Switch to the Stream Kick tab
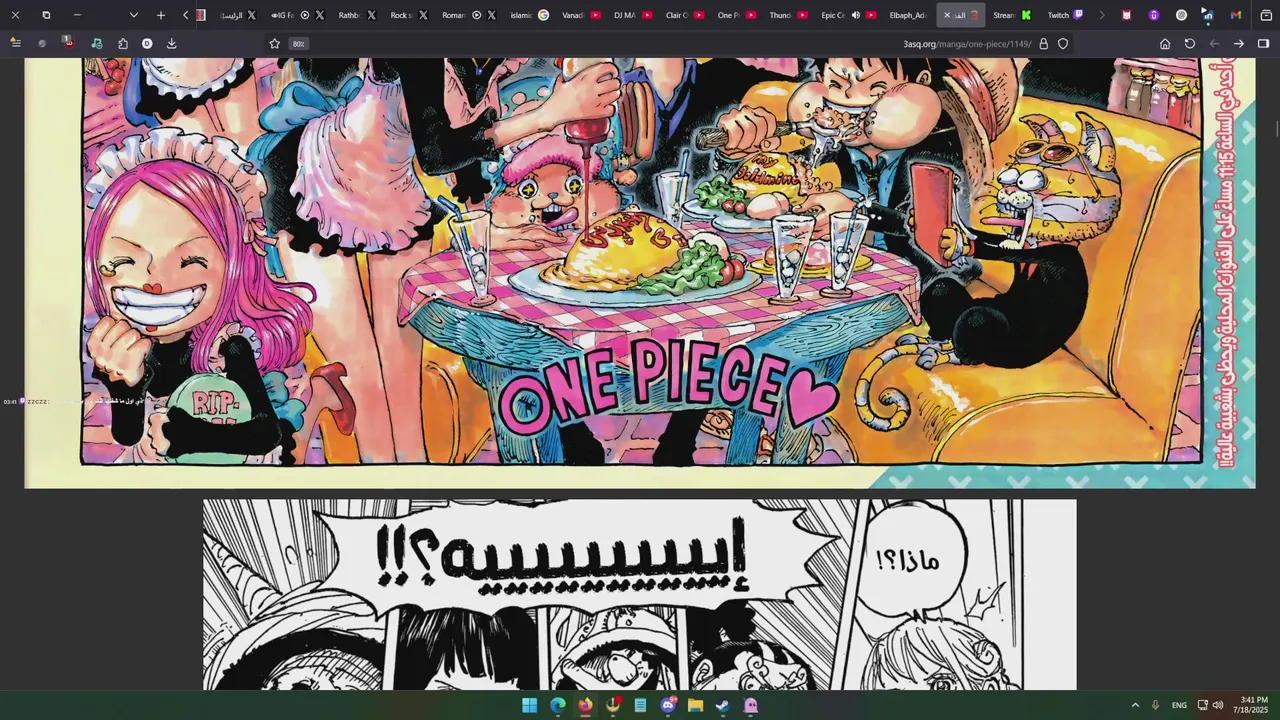1280x720 pixels. coord(1011,15)
